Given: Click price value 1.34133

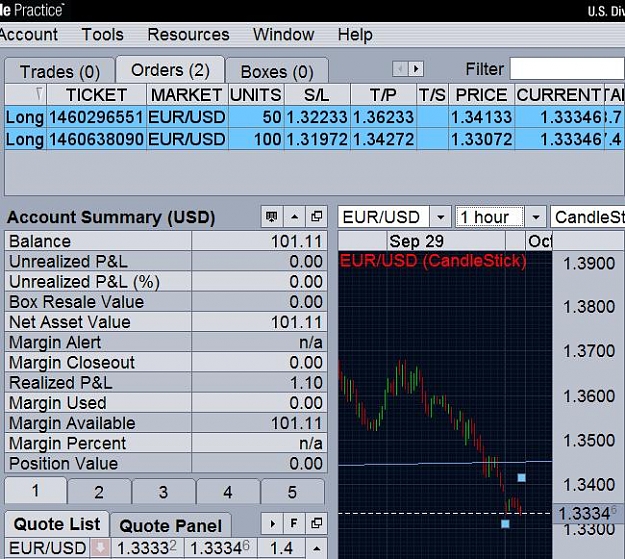Looking at the screenshot, I should pos(482,117).
